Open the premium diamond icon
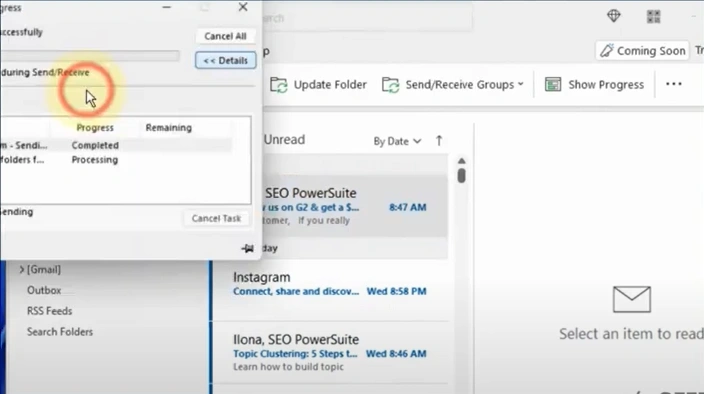This screenshot has height=394, width=704. click(x=613, y=16)
